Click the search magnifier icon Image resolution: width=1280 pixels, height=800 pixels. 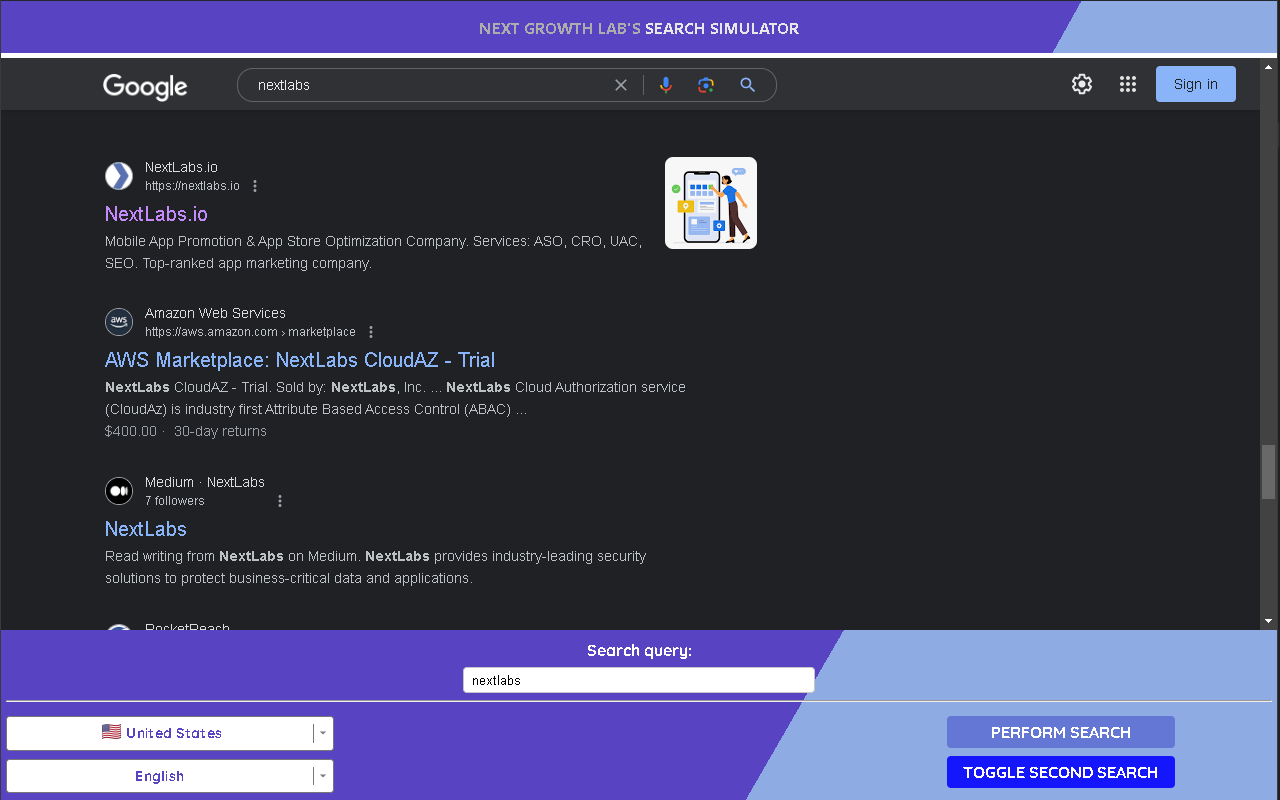(747, 85)
